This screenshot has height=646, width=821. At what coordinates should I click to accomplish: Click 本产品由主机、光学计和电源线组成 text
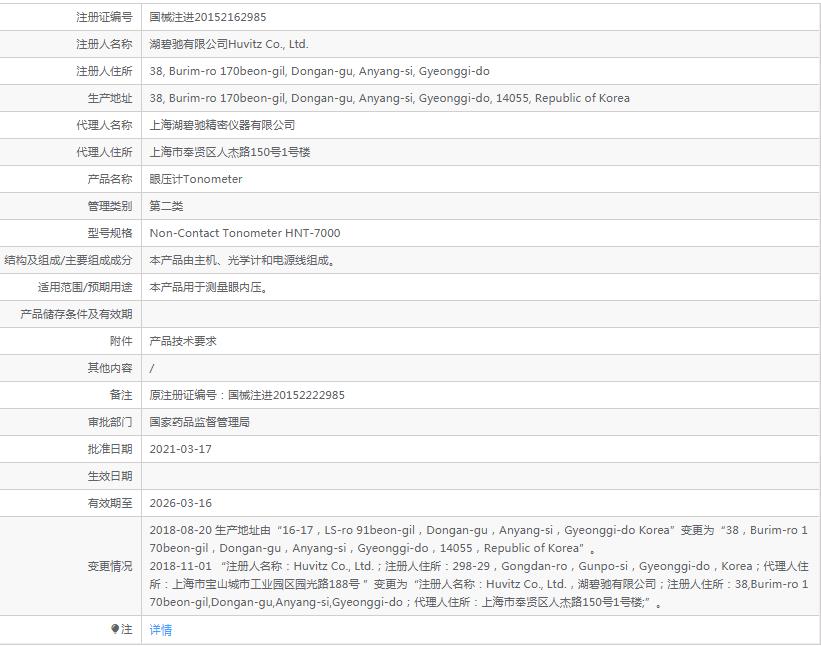click(x=242, y=260)
